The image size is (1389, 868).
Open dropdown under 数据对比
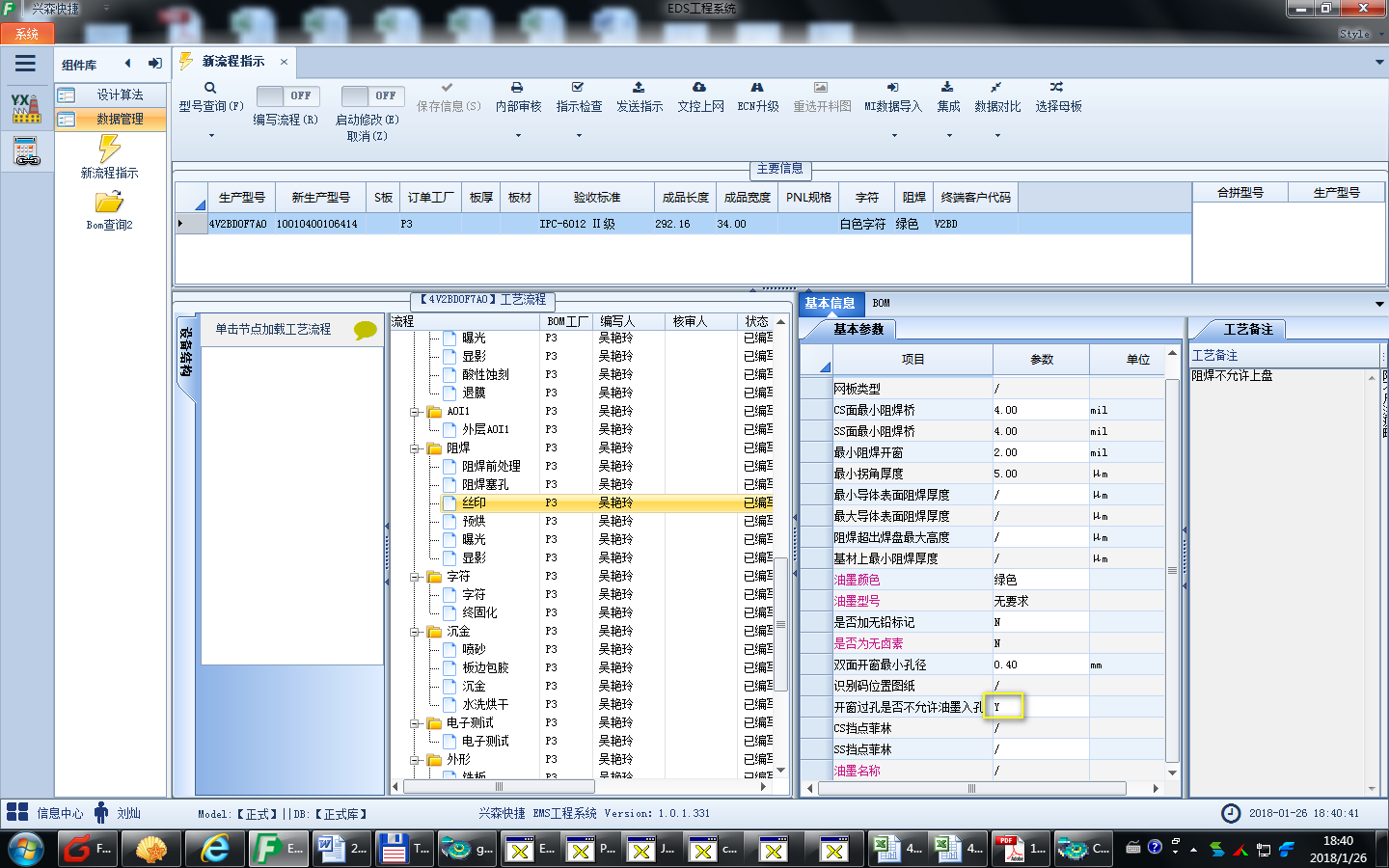(x=997, y=136)
